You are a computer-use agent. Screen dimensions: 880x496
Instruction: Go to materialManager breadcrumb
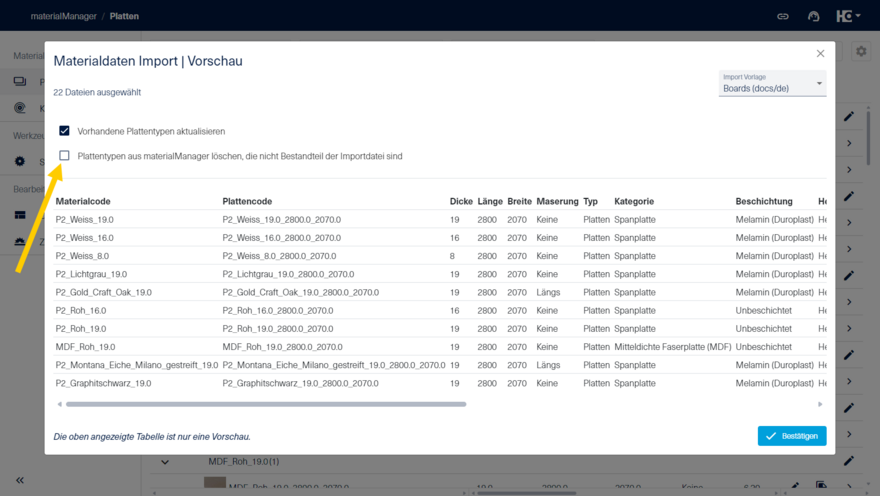pyautogui.click(x=64, y=16)
